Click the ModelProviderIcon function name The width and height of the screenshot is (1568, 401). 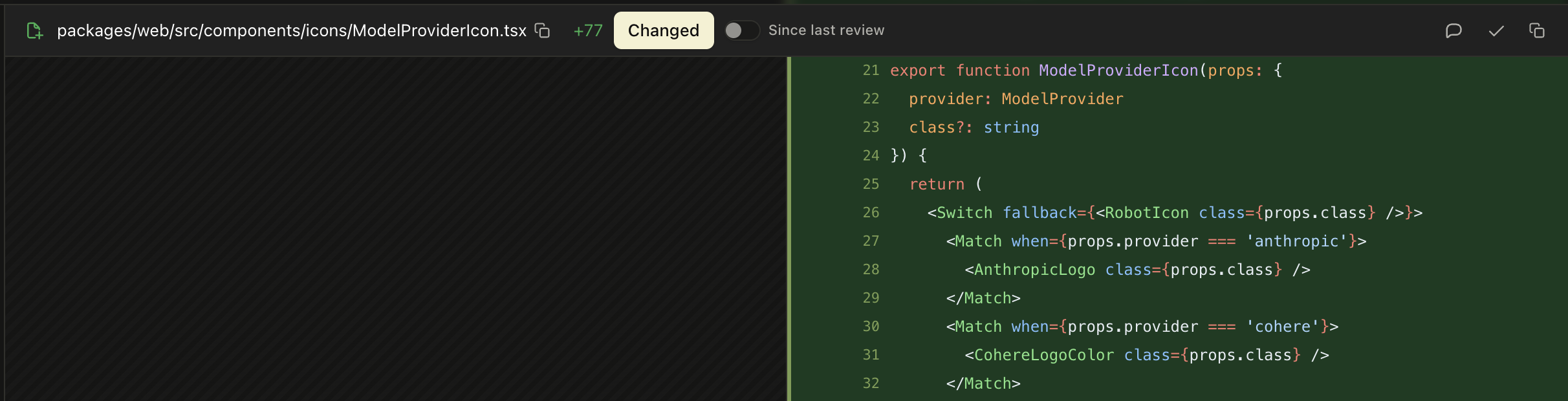(1118, 70)
